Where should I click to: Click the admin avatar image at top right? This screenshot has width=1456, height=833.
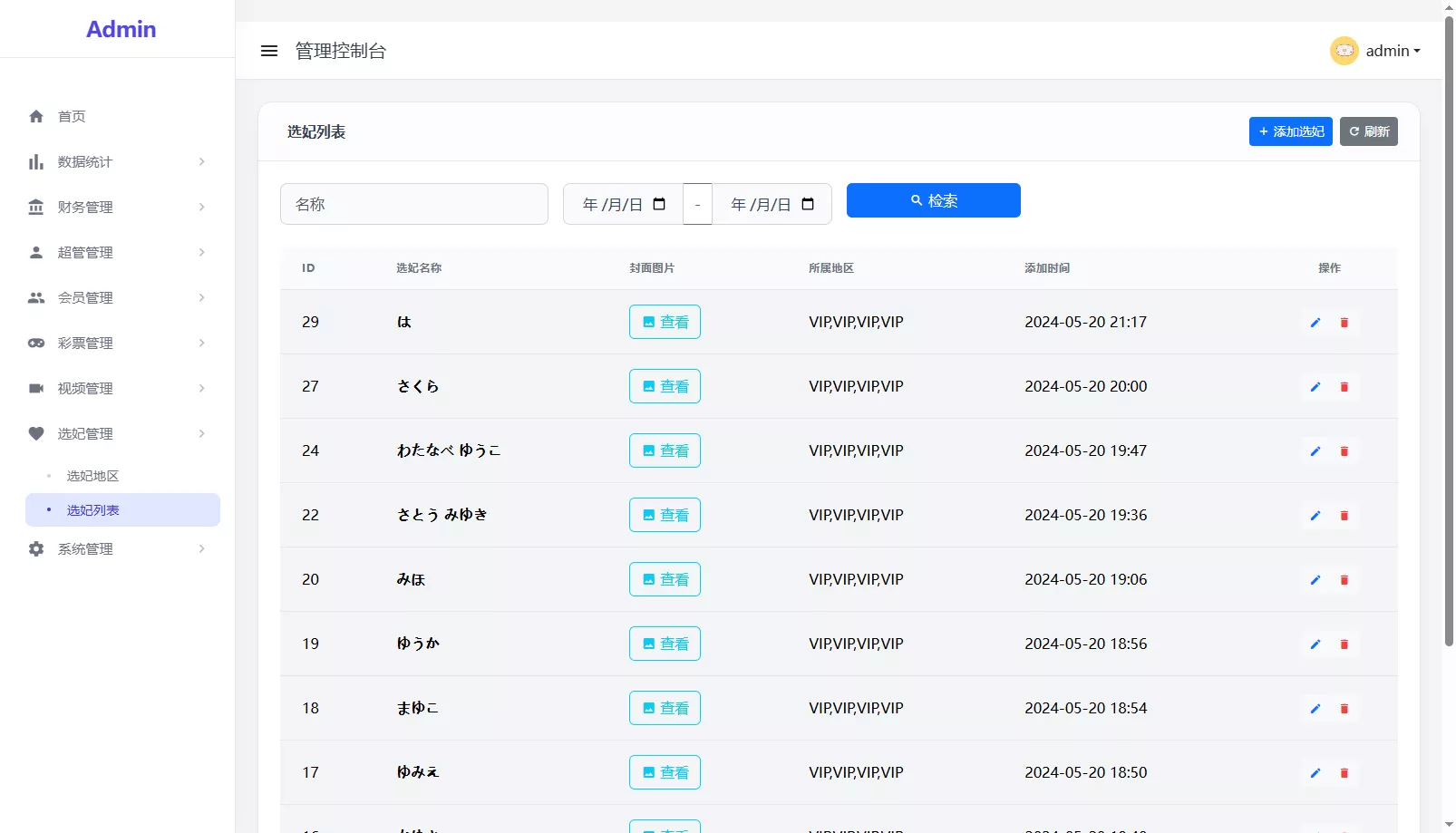[1344, 50]
